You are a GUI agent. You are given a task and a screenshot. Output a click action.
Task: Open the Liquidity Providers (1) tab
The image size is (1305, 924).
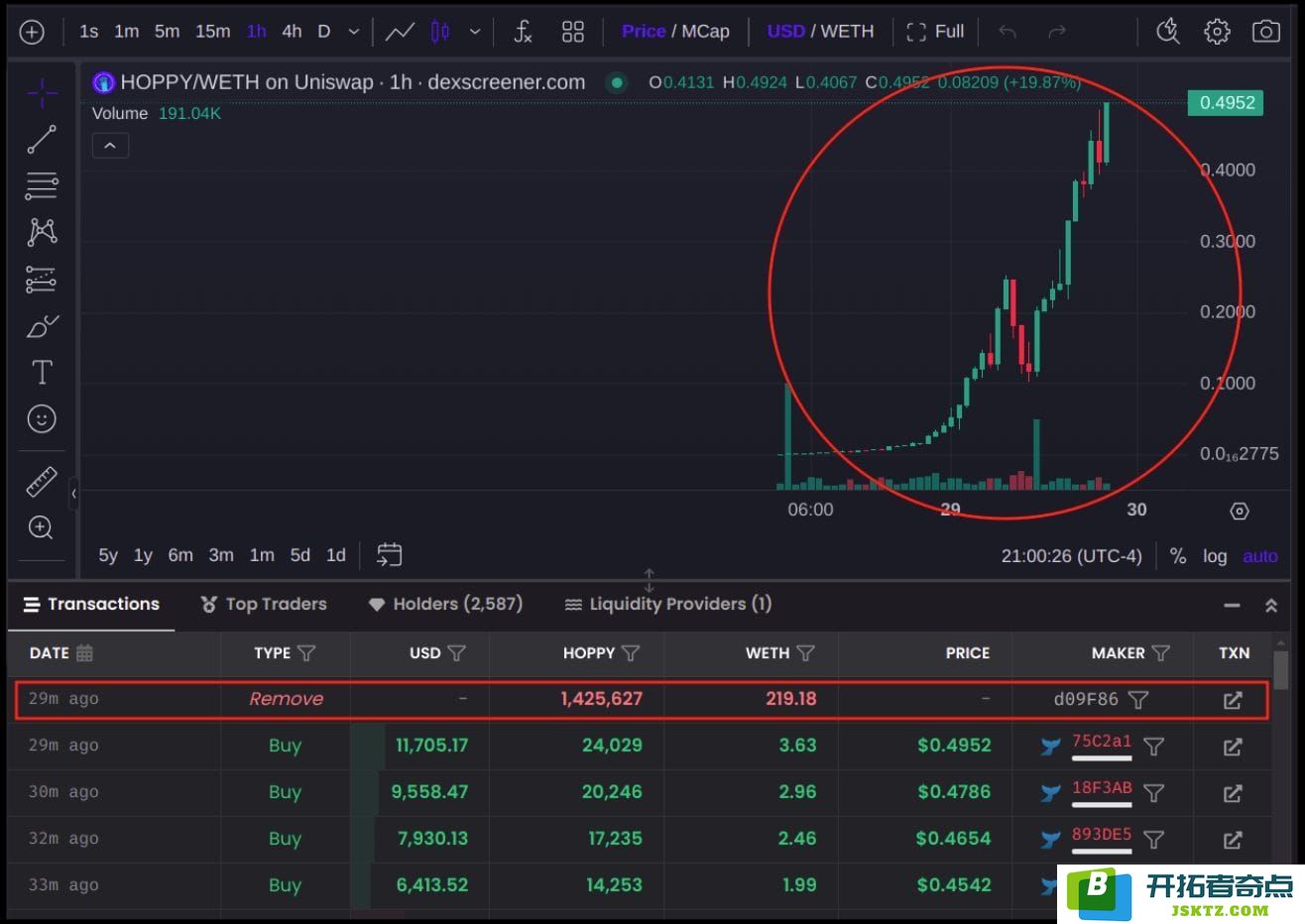click(668, 604)
